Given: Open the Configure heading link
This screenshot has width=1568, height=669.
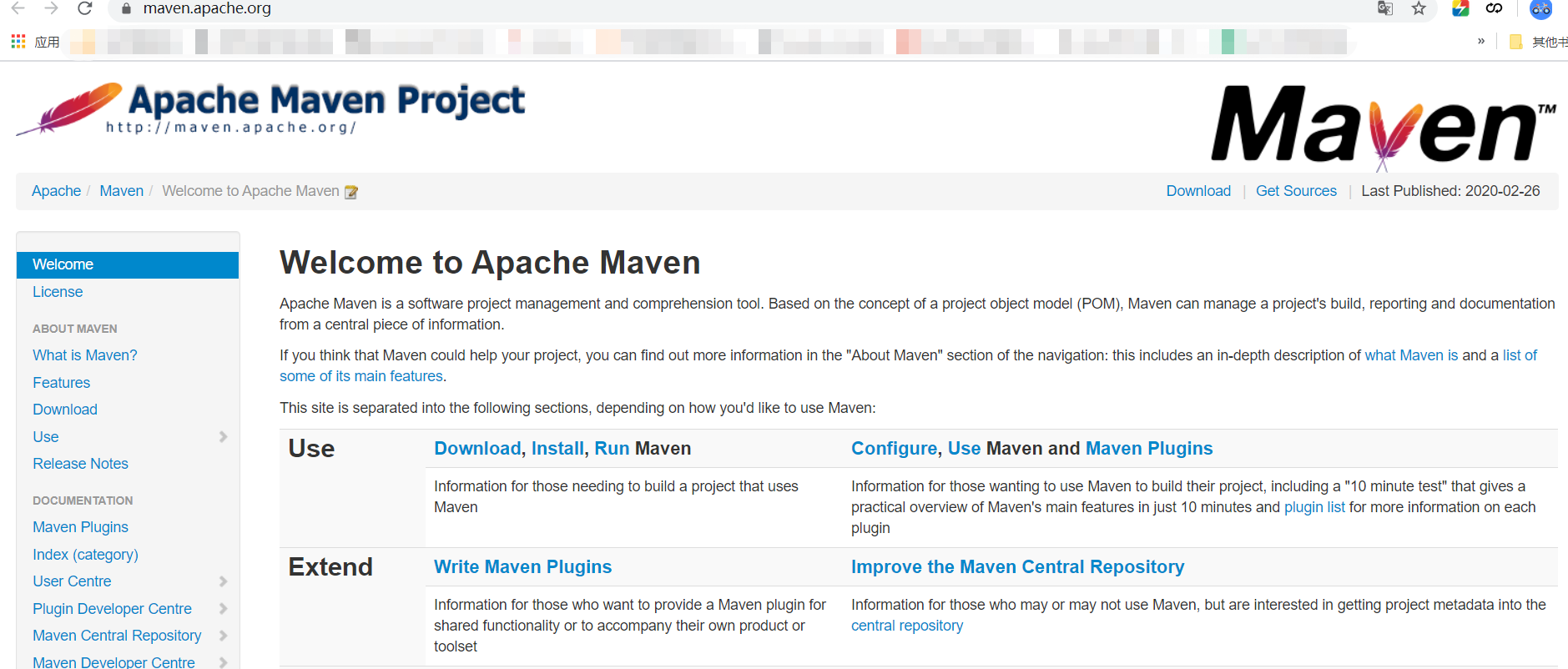Looking at the screenshot, I should click(894, 449).
